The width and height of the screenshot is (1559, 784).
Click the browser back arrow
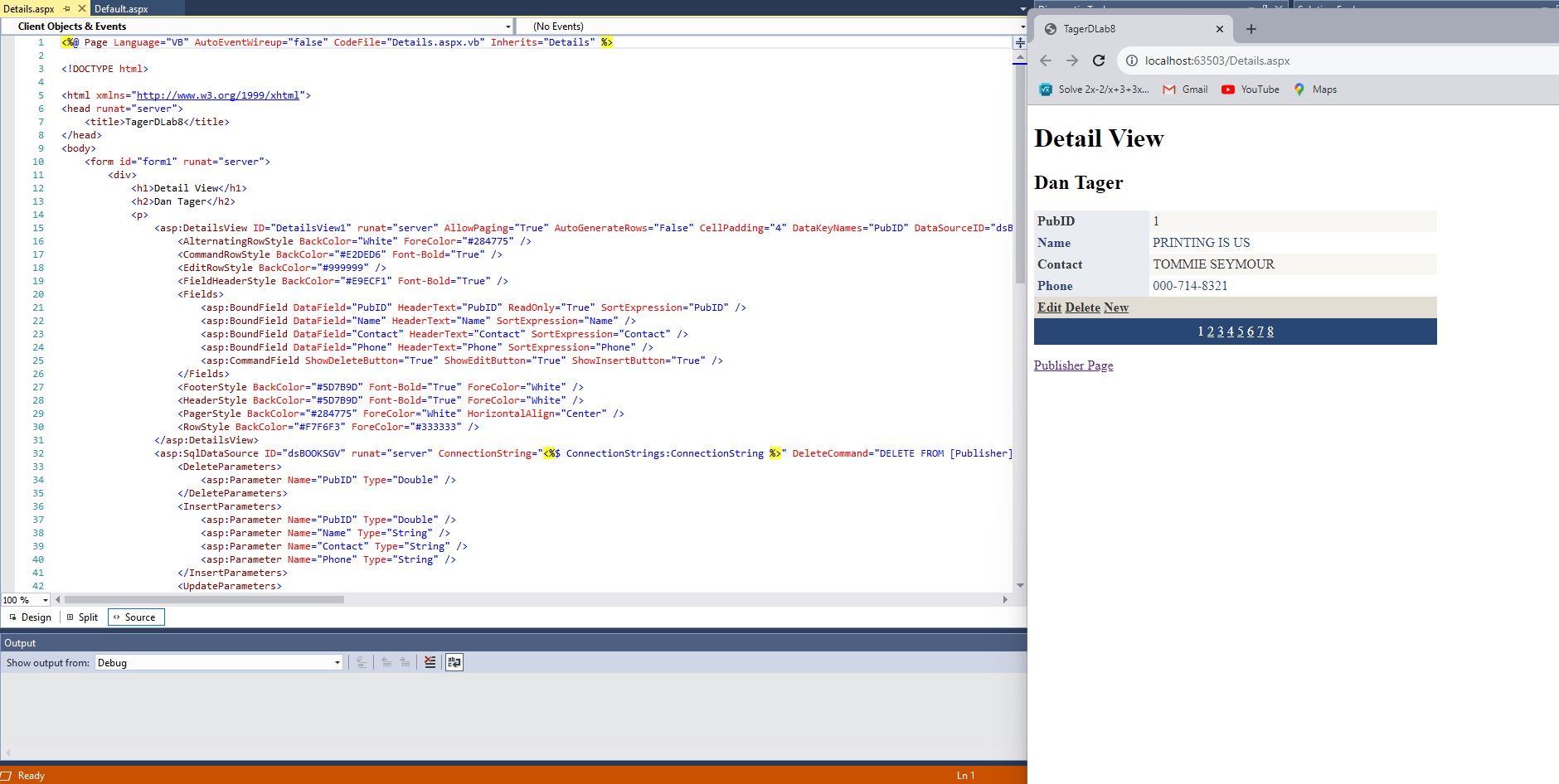[1046, 60]
